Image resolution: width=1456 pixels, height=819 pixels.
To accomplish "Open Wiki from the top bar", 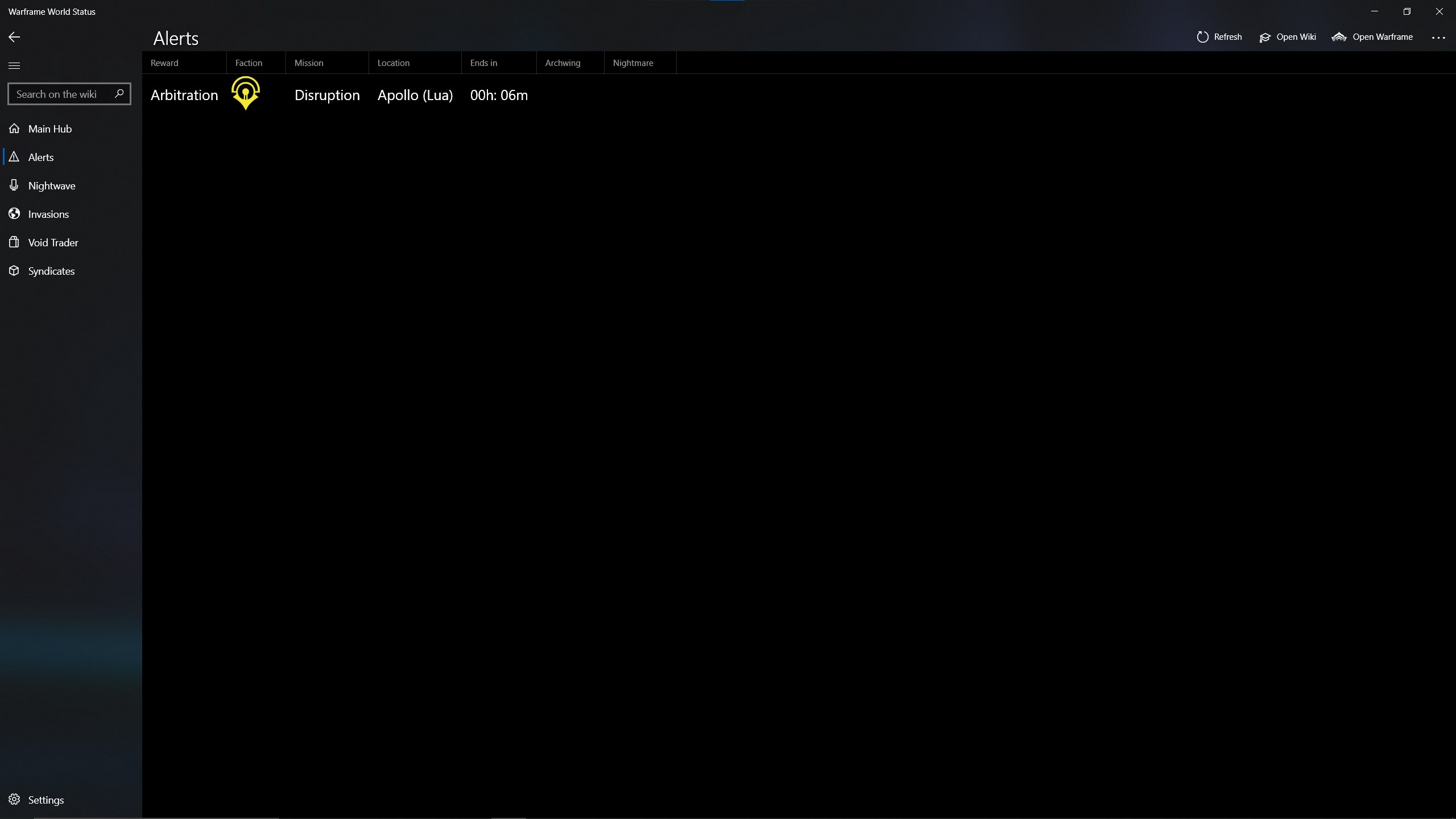I will (1288, 36).
